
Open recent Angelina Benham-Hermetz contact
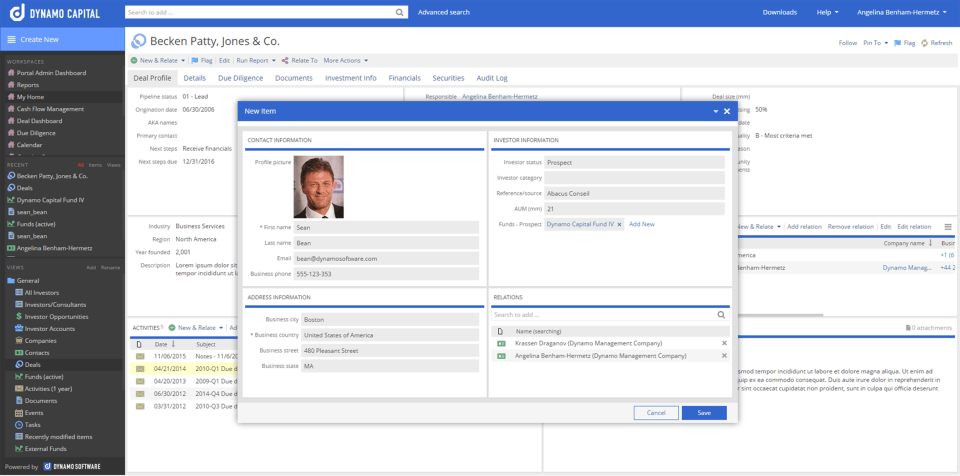click(54, 248)
